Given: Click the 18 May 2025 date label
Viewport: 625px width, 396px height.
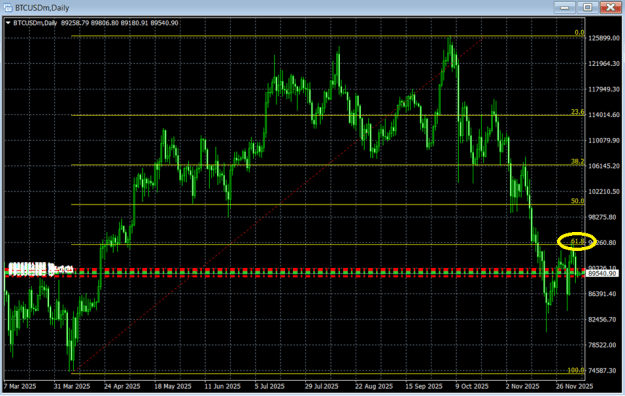Looking at the screenshot, I should click(x=173, y=386).
